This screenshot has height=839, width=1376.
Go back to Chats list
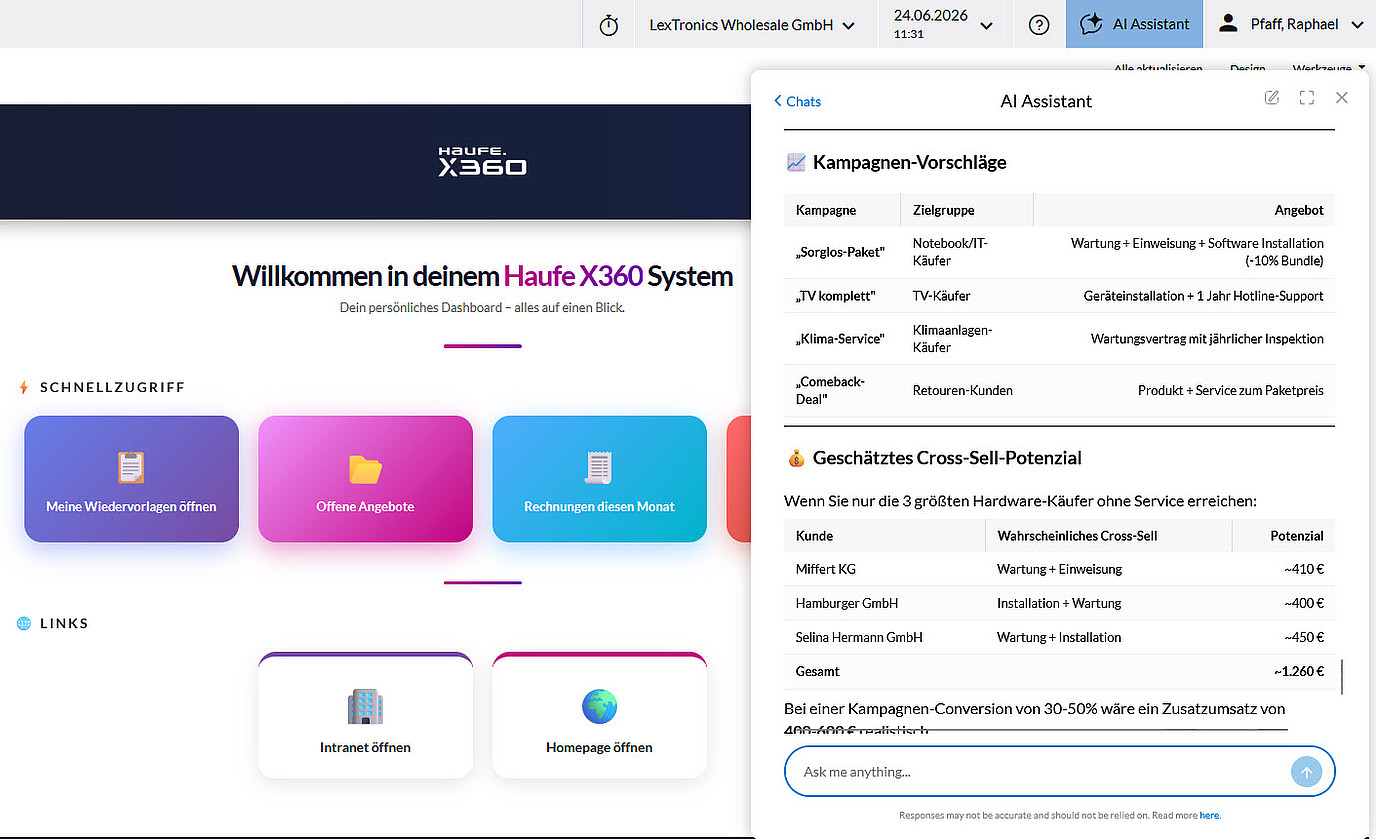[797, 101]
